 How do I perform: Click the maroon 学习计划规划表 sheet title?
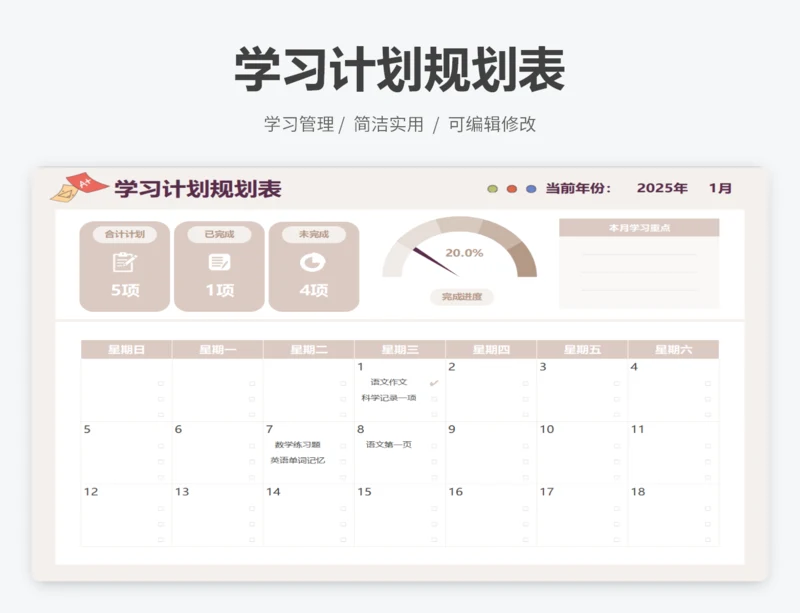198,189
